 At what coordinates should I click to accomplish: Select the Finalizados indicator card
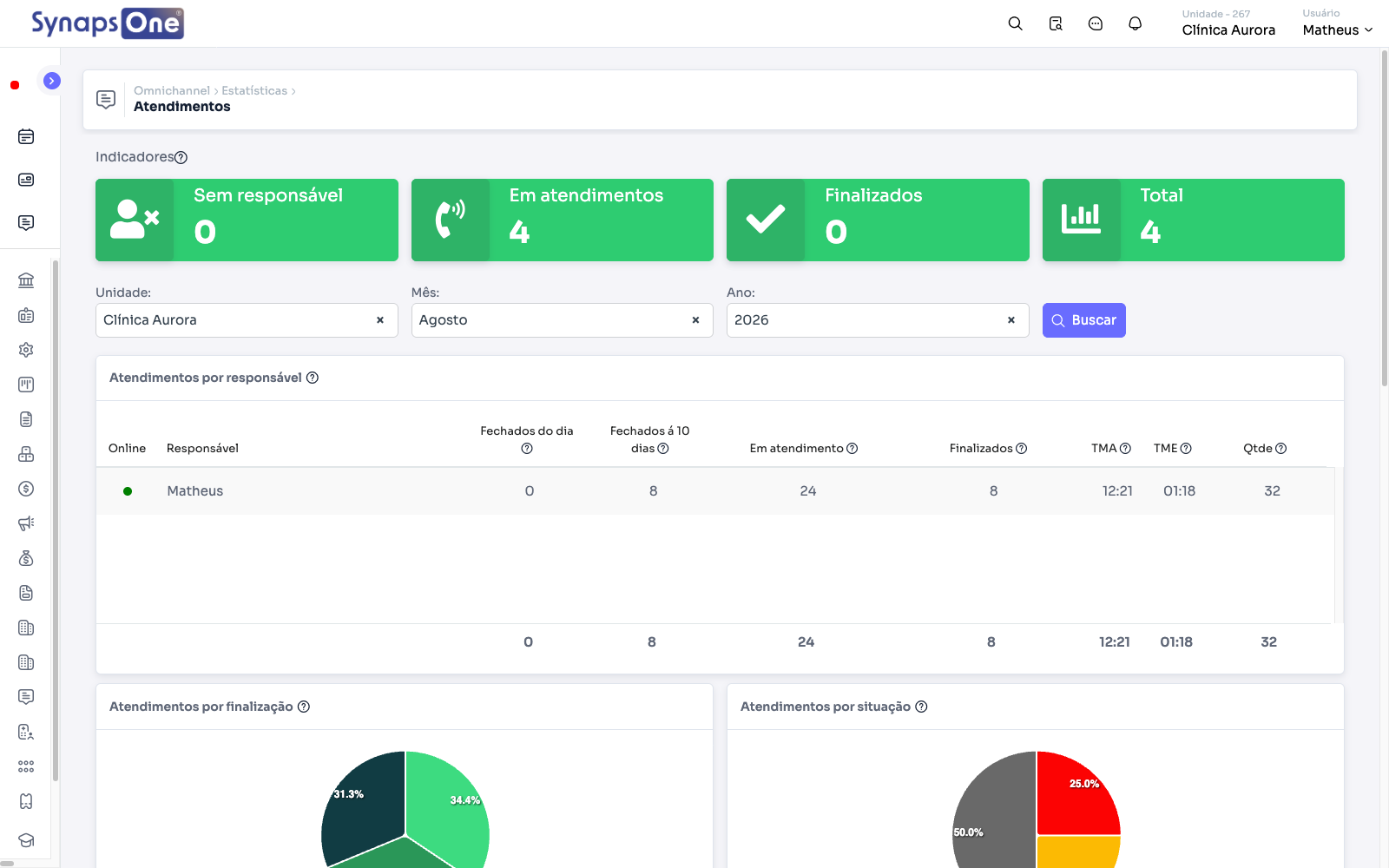point(878,220)
